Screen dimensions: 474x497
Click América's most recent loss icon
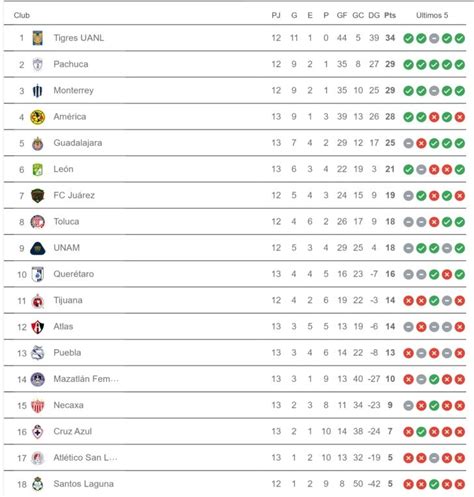tap(460, 117)
